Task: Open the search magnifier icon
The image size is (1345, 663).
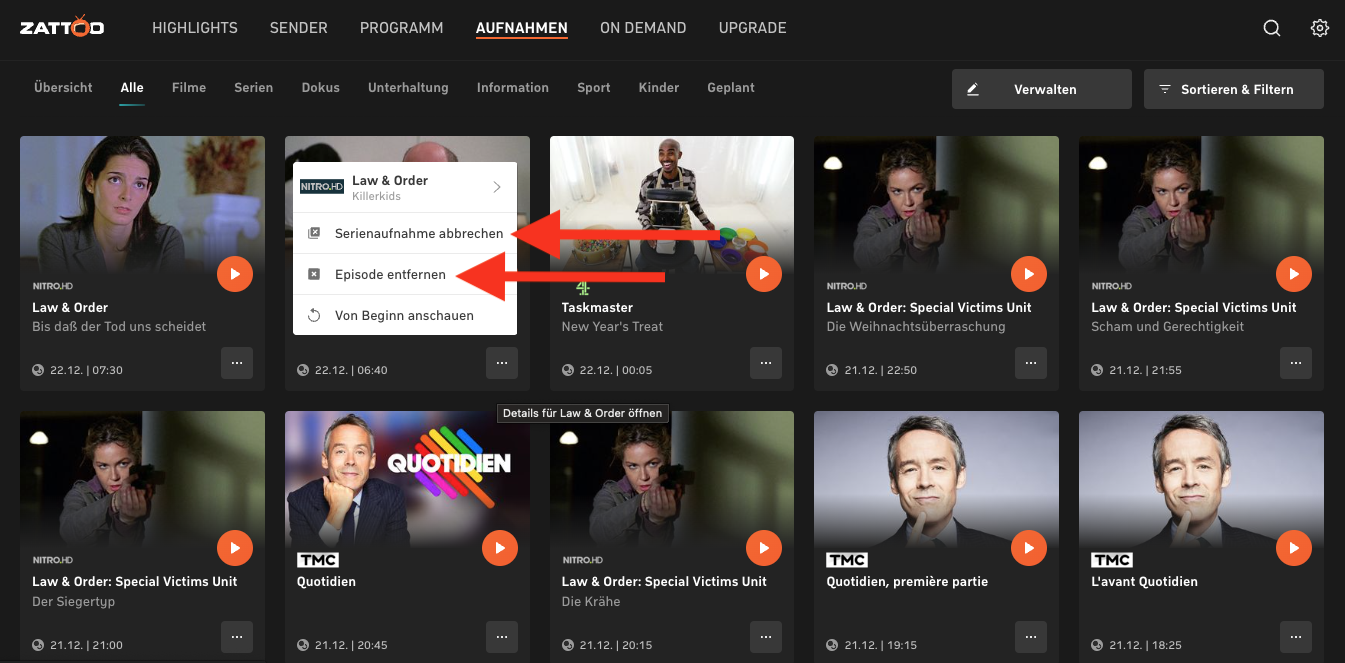Action: pos(1272,28)
